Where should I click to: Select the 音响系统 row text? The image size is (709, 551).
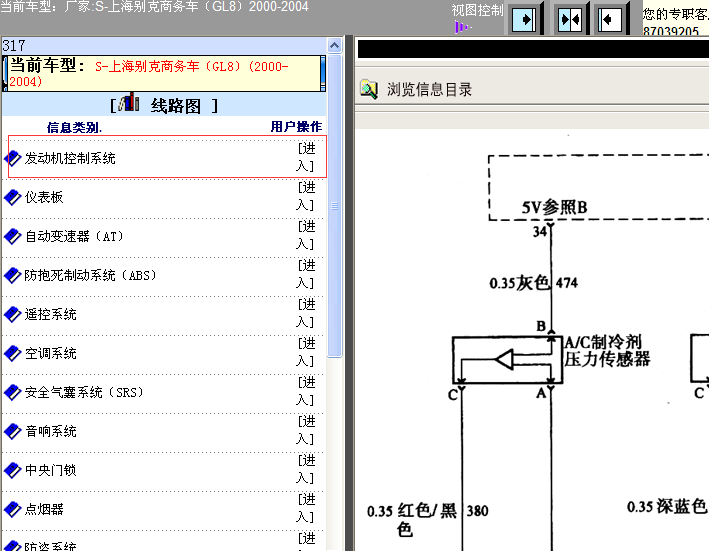[x=51, y=431]
